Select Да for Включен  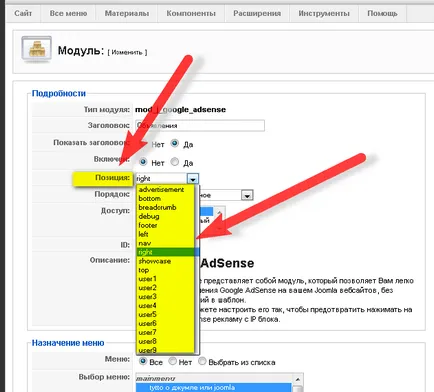pos(174,162)
